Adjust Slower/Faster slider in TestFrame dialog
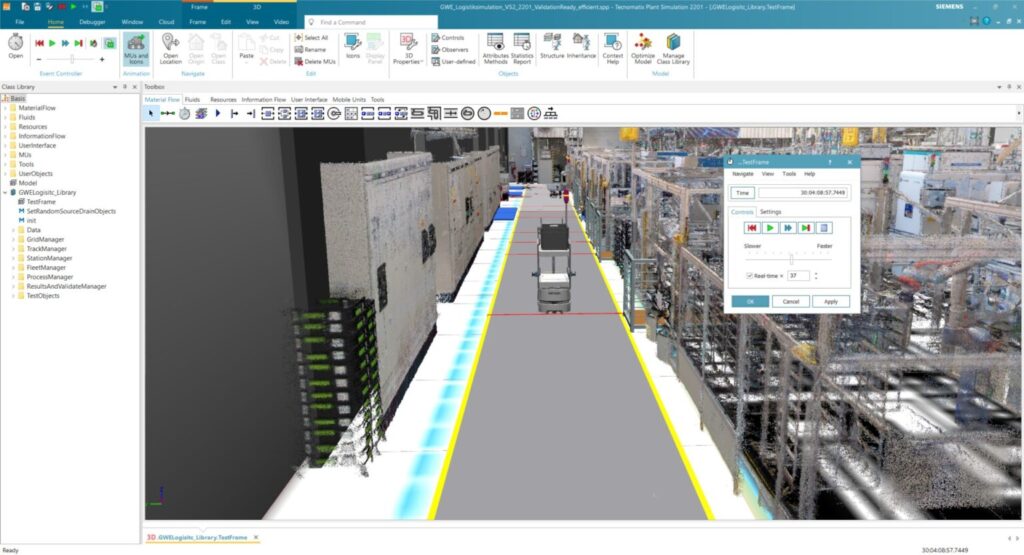 pos(790,259)
